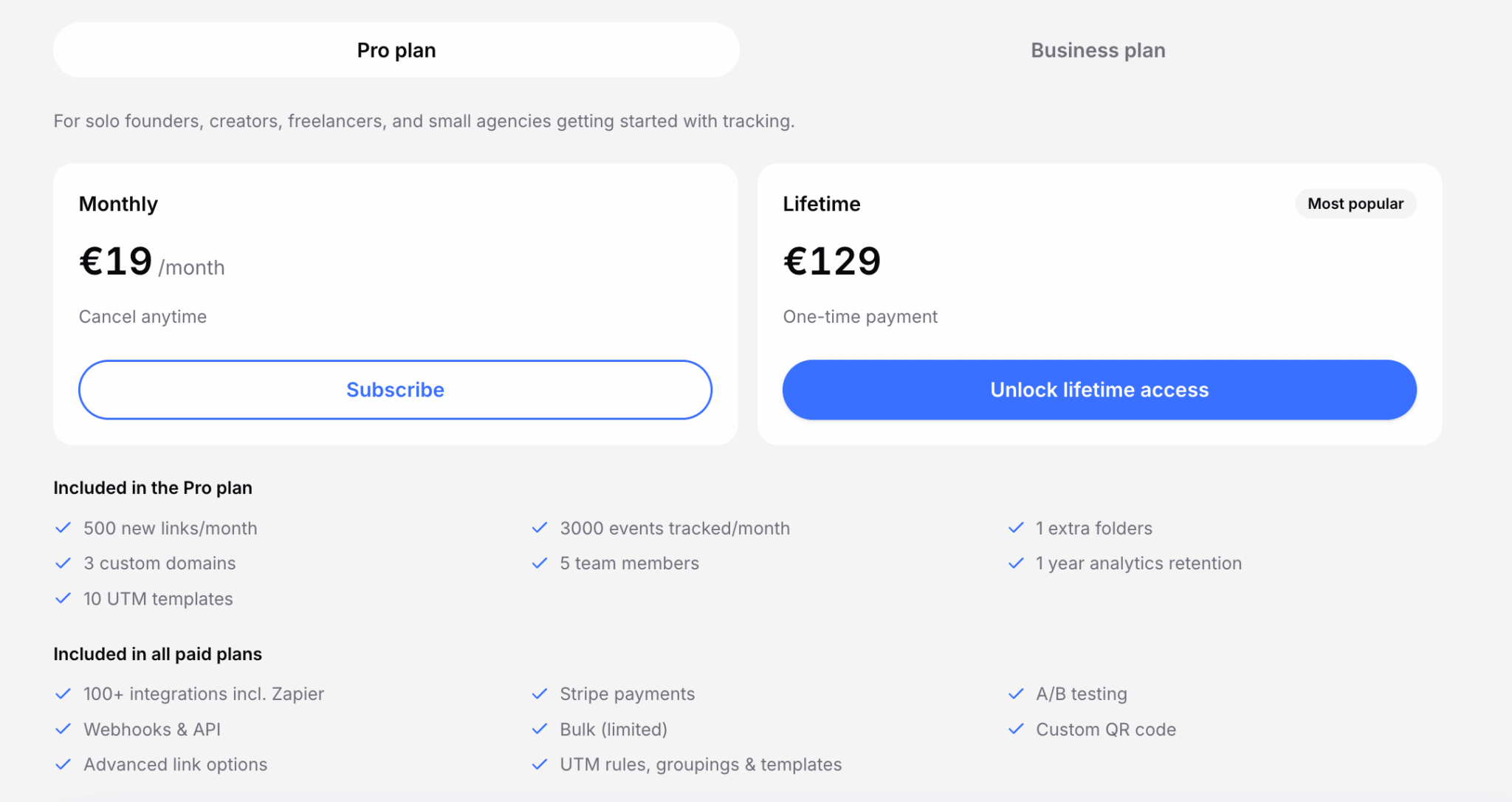Click checkmark beside 3000 events tracked/month
Image resolution: width=1512 pixels, height=802 pixels.
click(540, 528)
